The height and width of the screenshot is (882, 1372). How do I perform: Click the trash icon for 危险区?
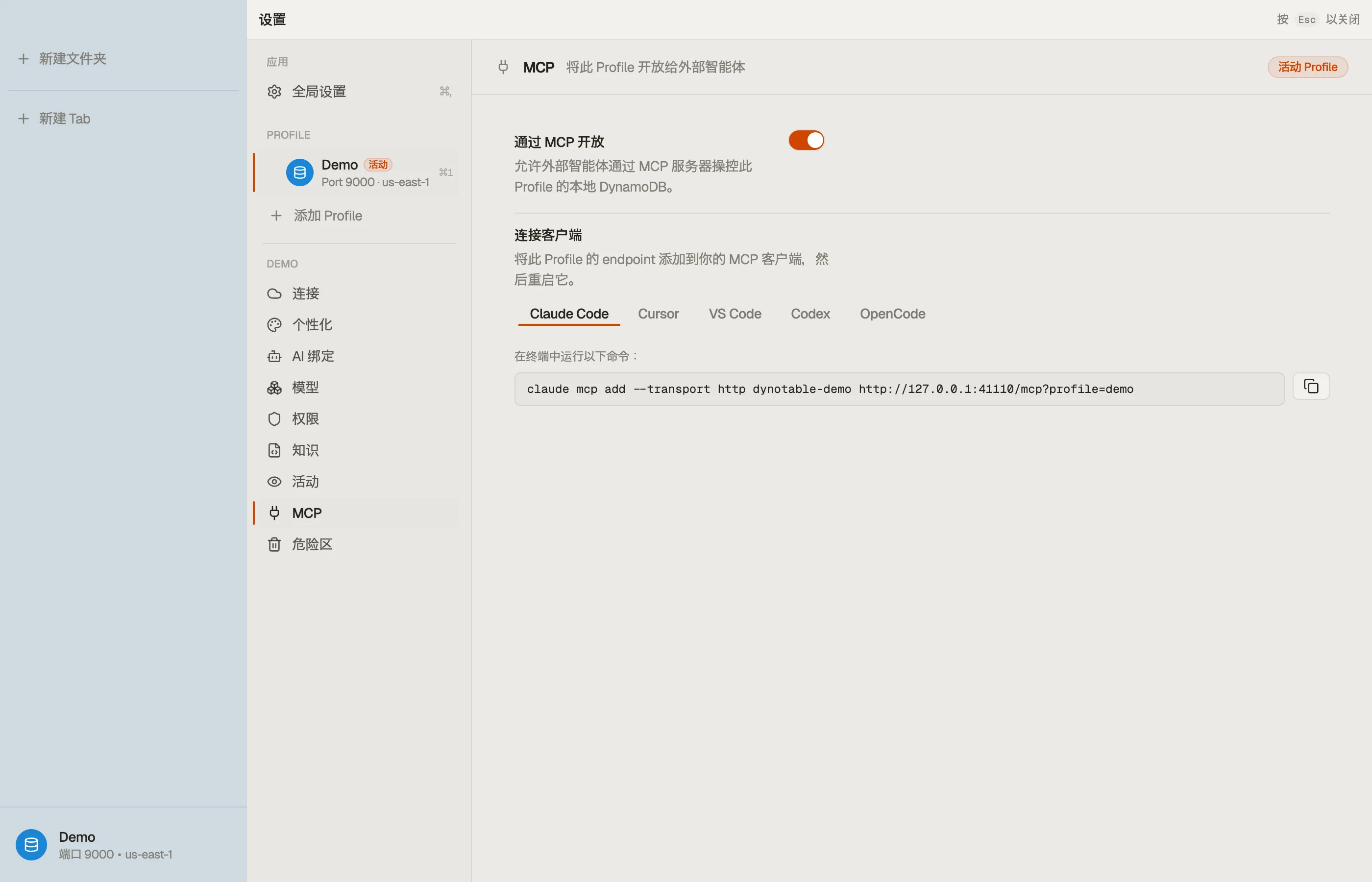tap(274, 545)
